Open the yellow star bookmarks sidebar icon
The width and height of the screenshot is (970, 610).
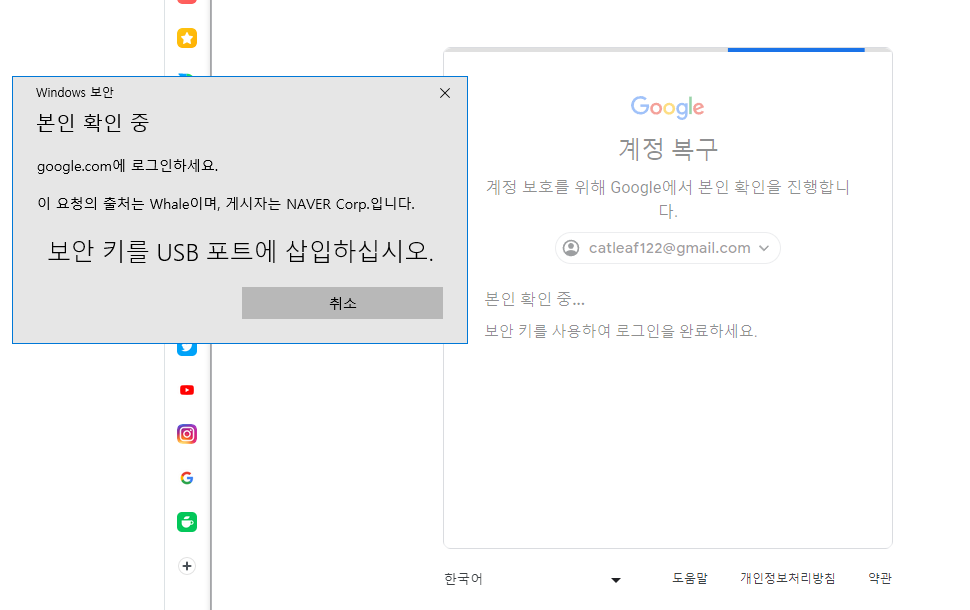[x=187, y=38]
